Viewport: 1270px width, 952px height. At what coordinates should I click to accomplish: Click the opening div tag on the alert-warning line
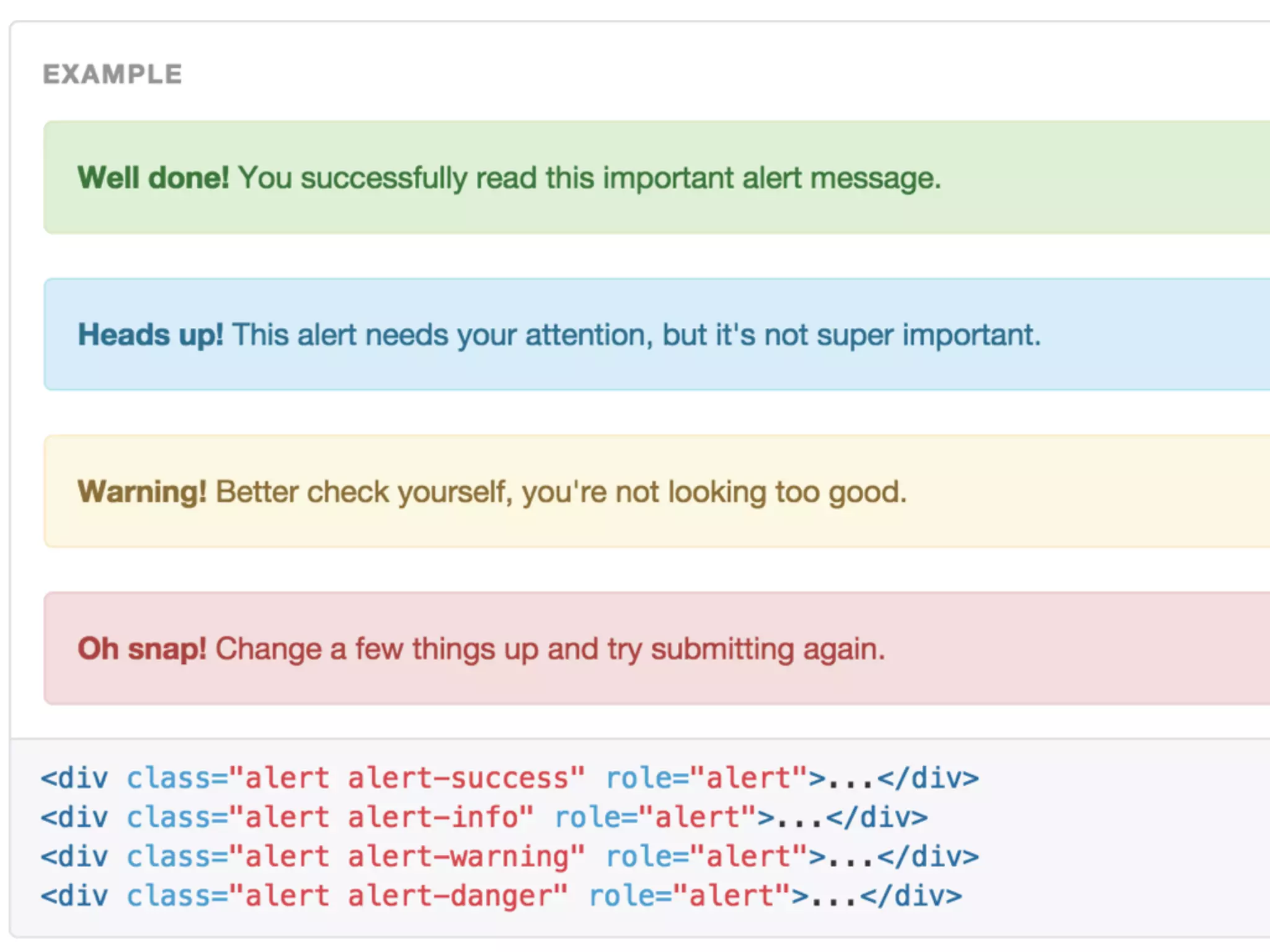click(74, 857)
